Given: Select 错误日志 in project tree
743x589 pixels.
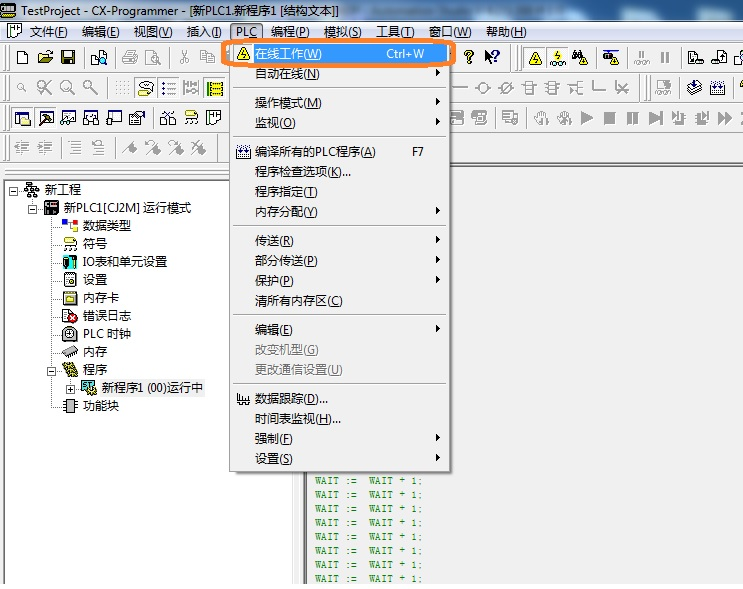Looking at the screenshot, I should tap(107, 316).
